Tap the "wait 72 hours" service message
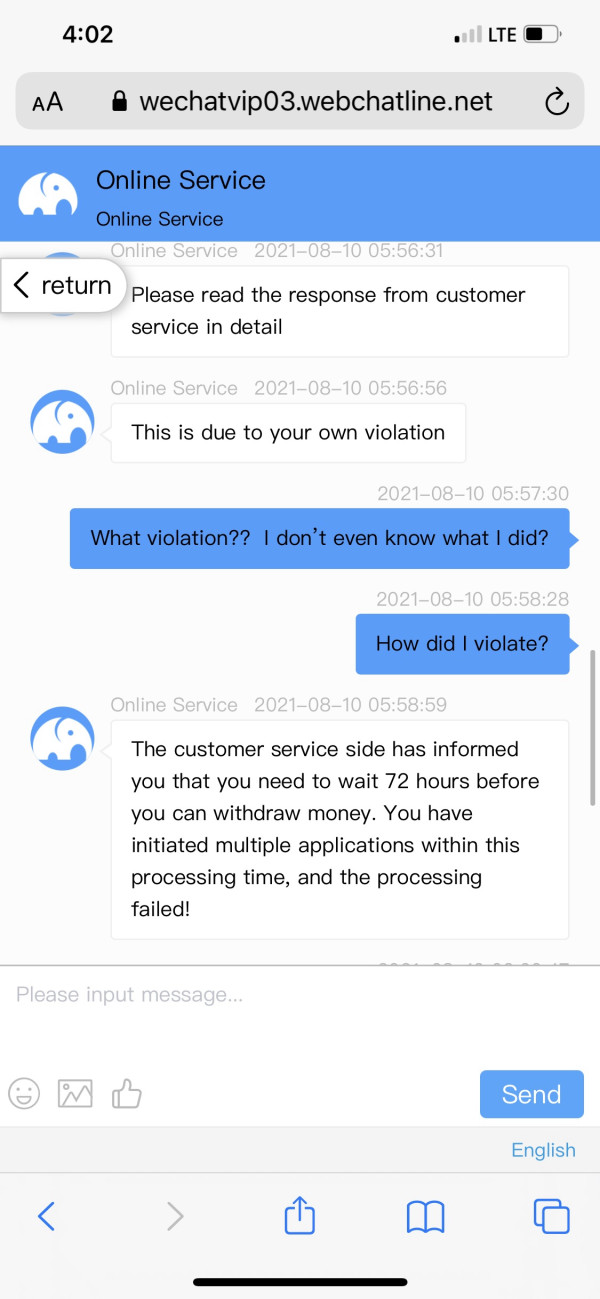This screenshot has height=1299, width=600. (339, 829)
